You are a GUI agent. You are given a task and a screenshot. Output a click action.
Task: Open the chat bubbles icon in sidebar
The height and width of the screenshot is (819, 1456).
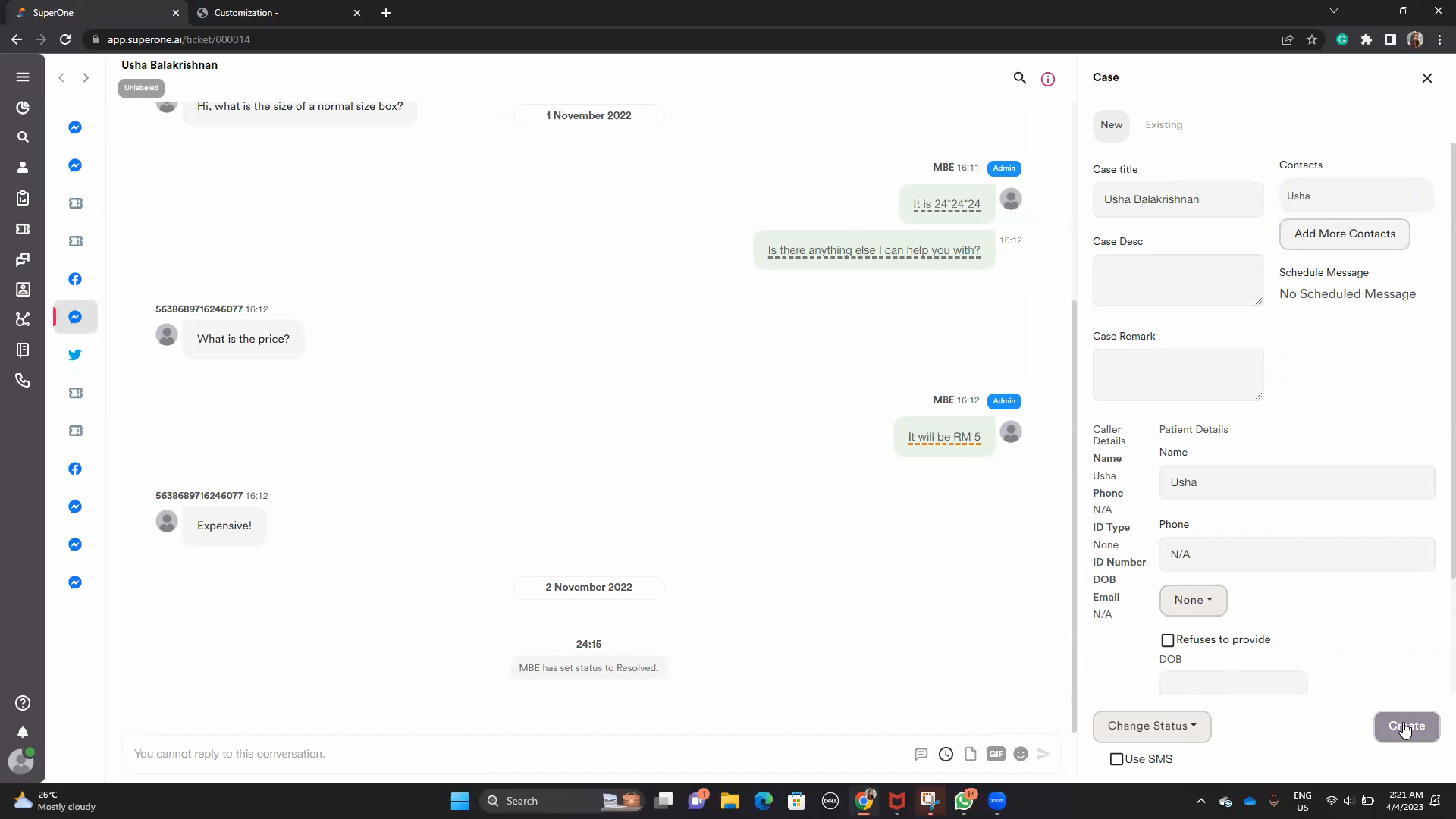point(23,259)
